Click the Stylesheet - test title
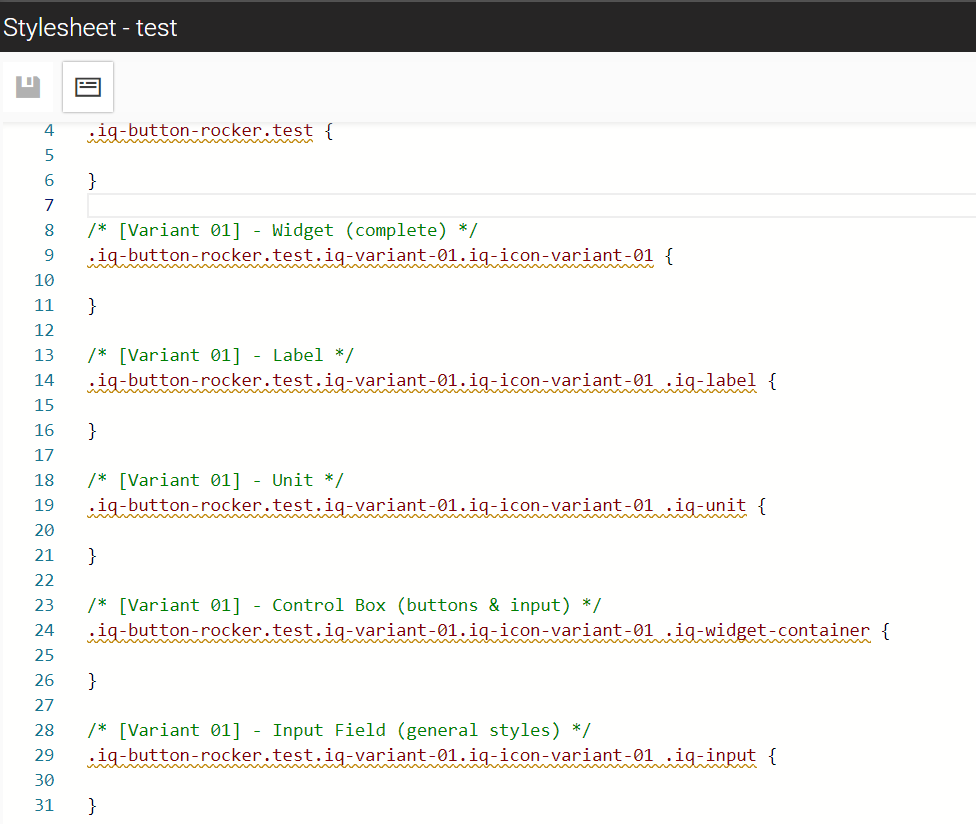Screen dimensions: 976x824 click(90, 28)
